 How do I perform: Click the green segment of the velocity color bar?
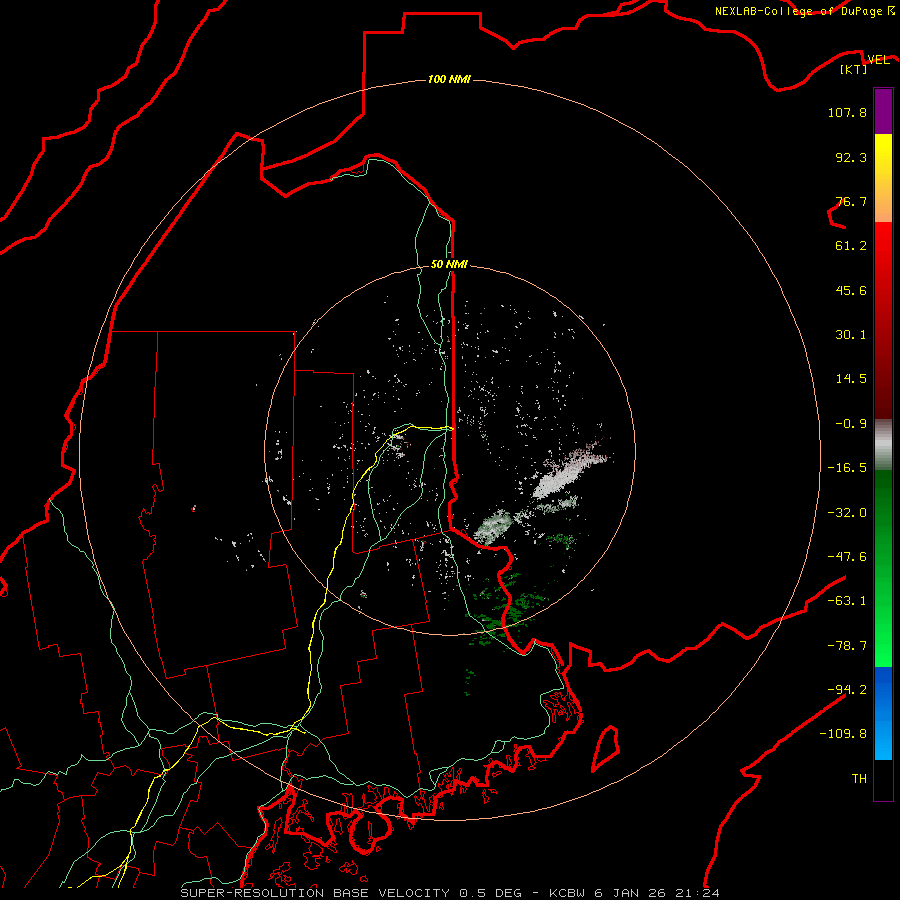click(x=883, y=568)
